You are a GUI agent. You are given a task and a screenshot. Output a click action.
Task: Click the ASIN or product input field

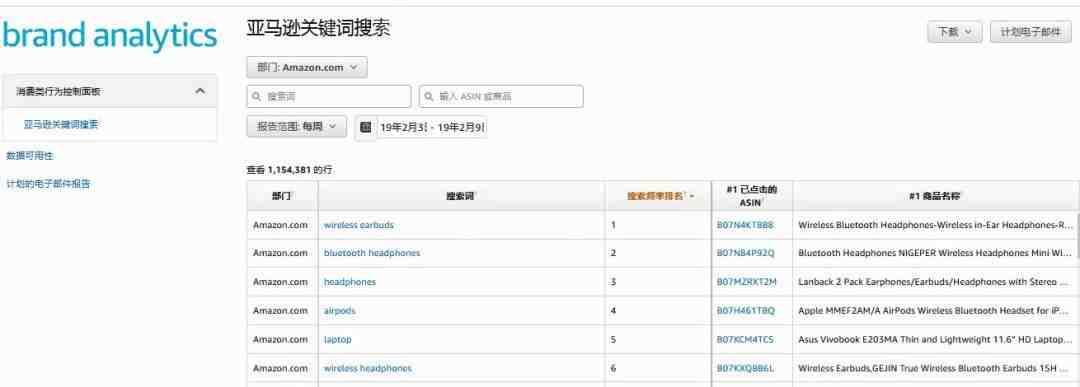[x=501, y=96]
